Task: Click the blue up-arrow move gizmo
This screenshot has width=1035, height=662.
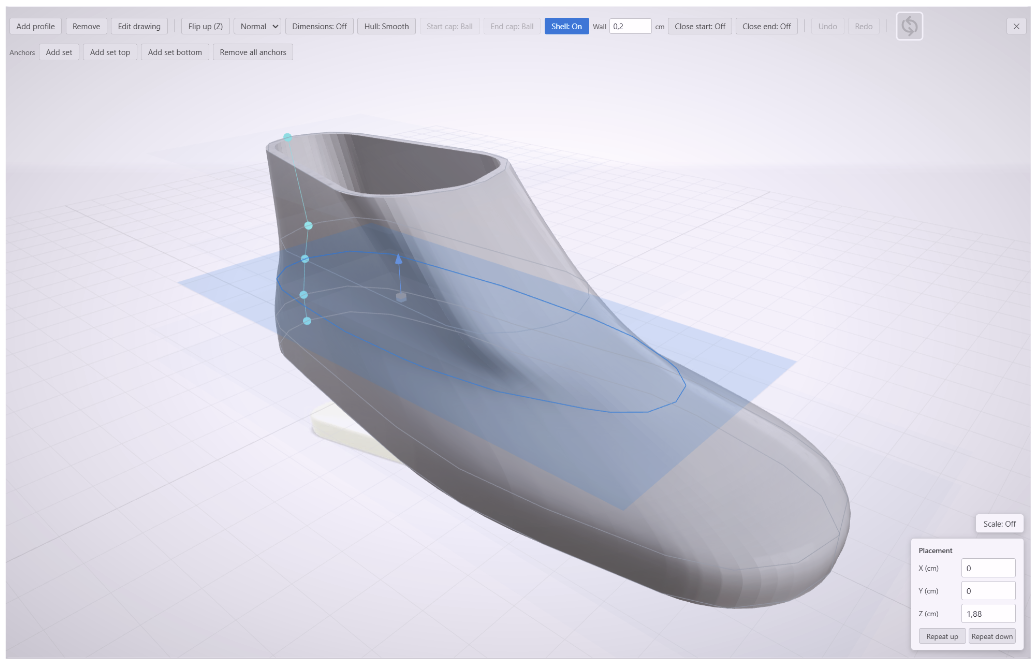Action: [x=399, y=259]
